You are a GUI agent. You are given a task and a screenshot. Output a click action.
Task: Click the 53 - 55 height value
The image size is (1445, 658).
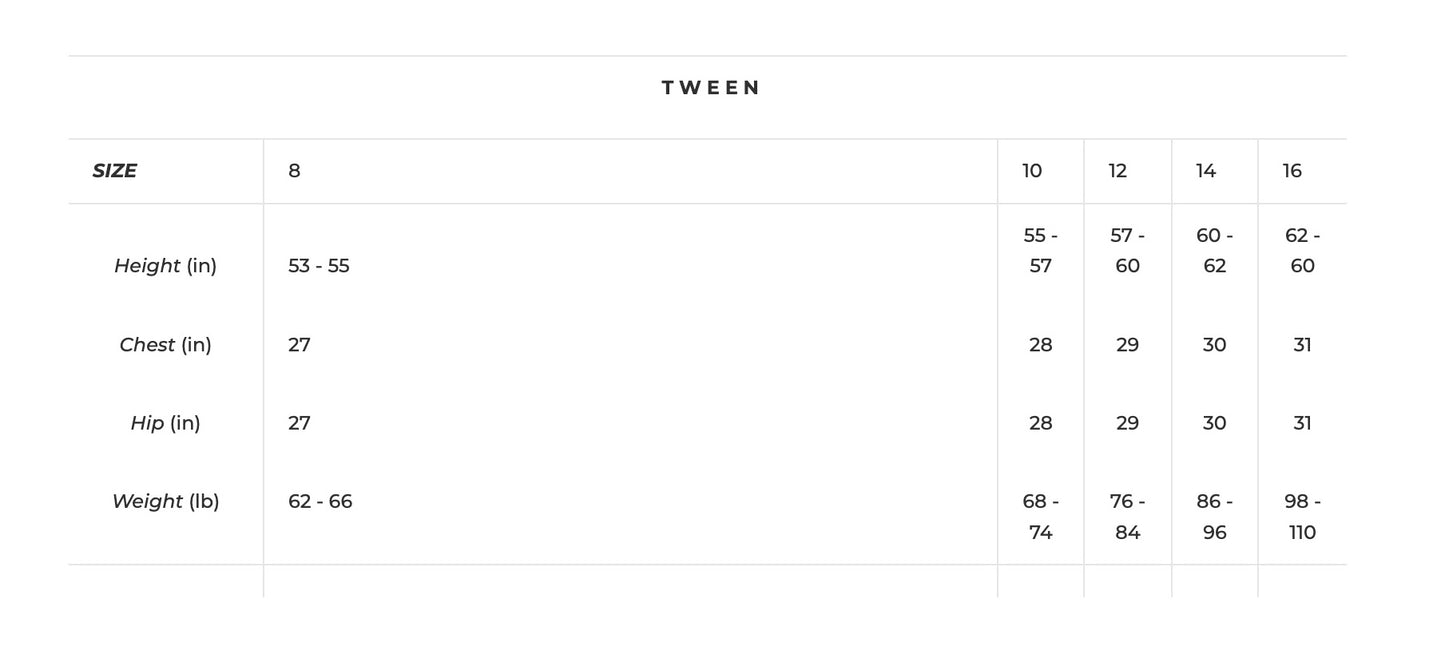pyautogui.click(x=319, y=266)
